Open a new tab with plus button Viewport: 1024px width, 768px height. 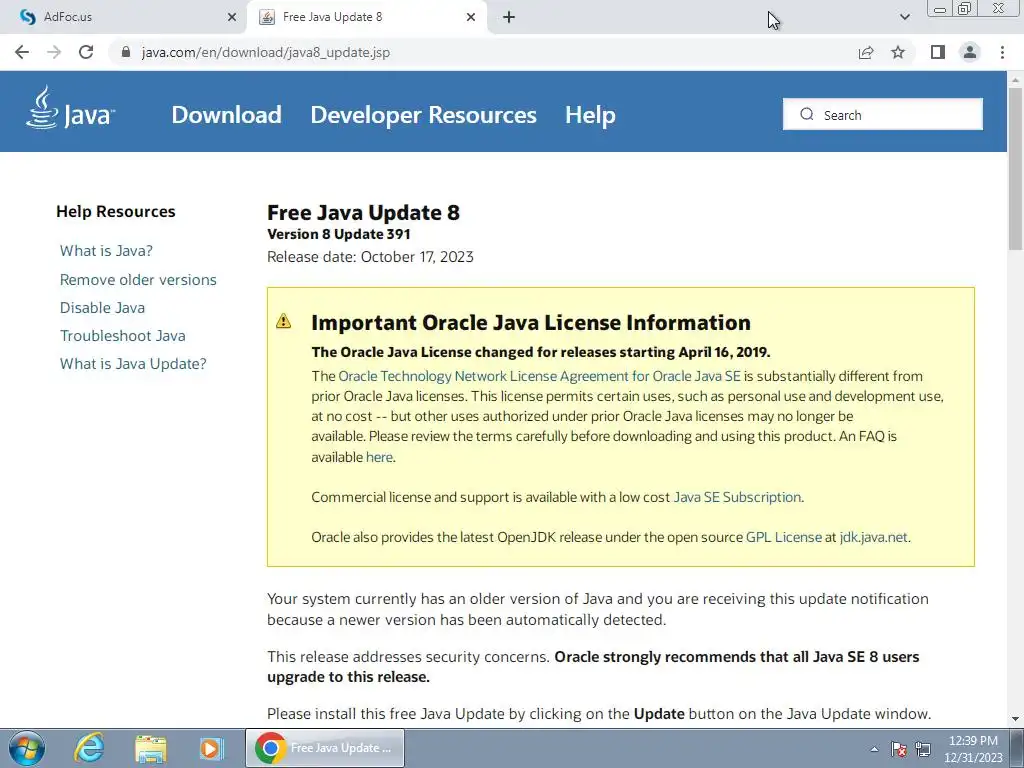point(509,17)
